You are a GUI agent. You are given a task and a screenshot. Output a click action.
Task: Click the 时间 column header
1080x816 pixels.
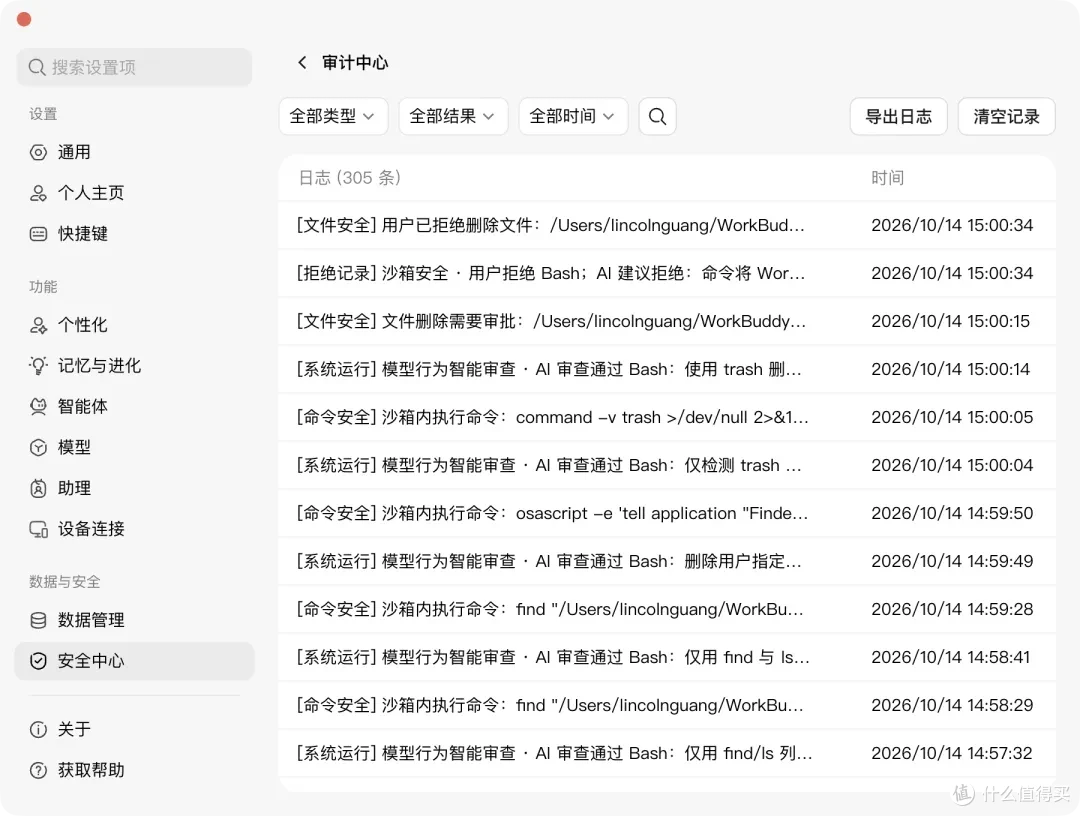tap(887, 178)
